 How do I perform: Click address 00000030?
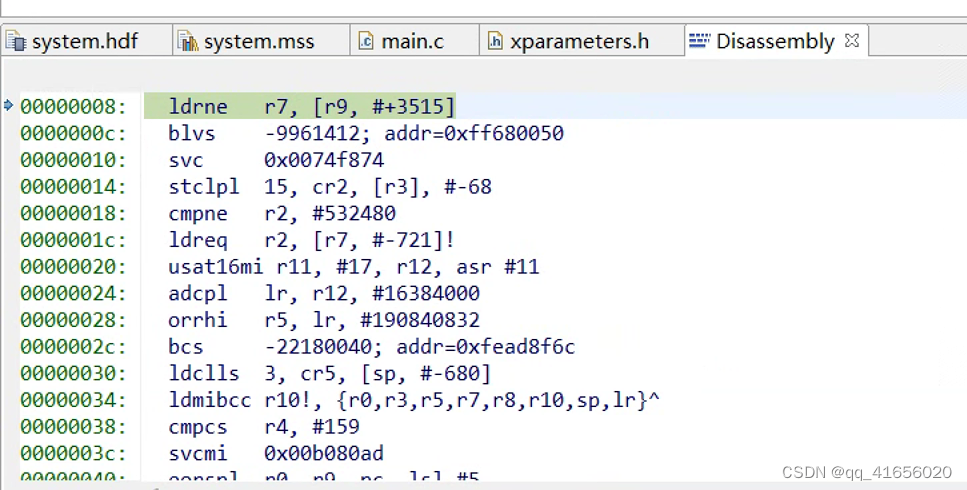pos(73,373)
